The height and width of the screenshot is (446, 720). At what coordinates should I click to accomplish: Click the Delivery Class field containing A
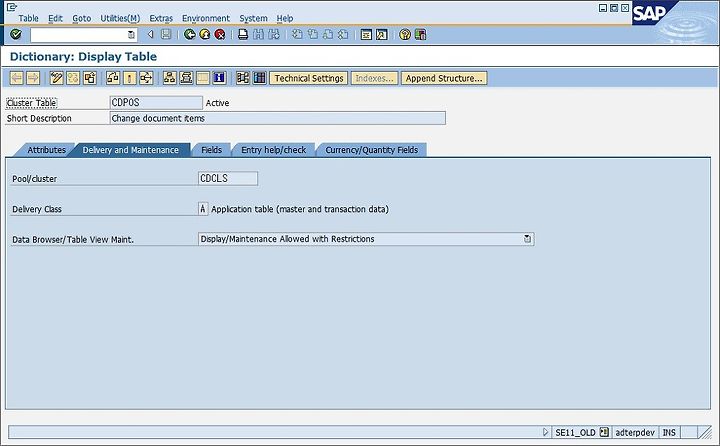(202, 209)
